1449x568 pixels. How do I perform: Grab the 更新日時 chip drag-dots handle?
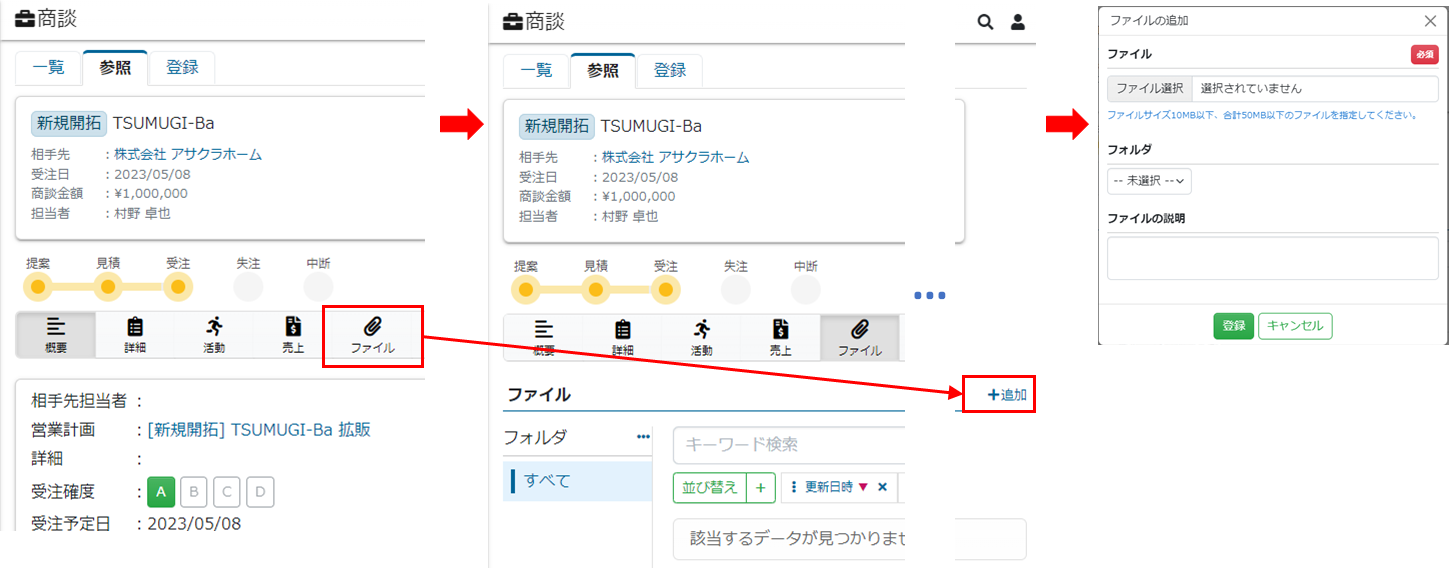[794, 487]
